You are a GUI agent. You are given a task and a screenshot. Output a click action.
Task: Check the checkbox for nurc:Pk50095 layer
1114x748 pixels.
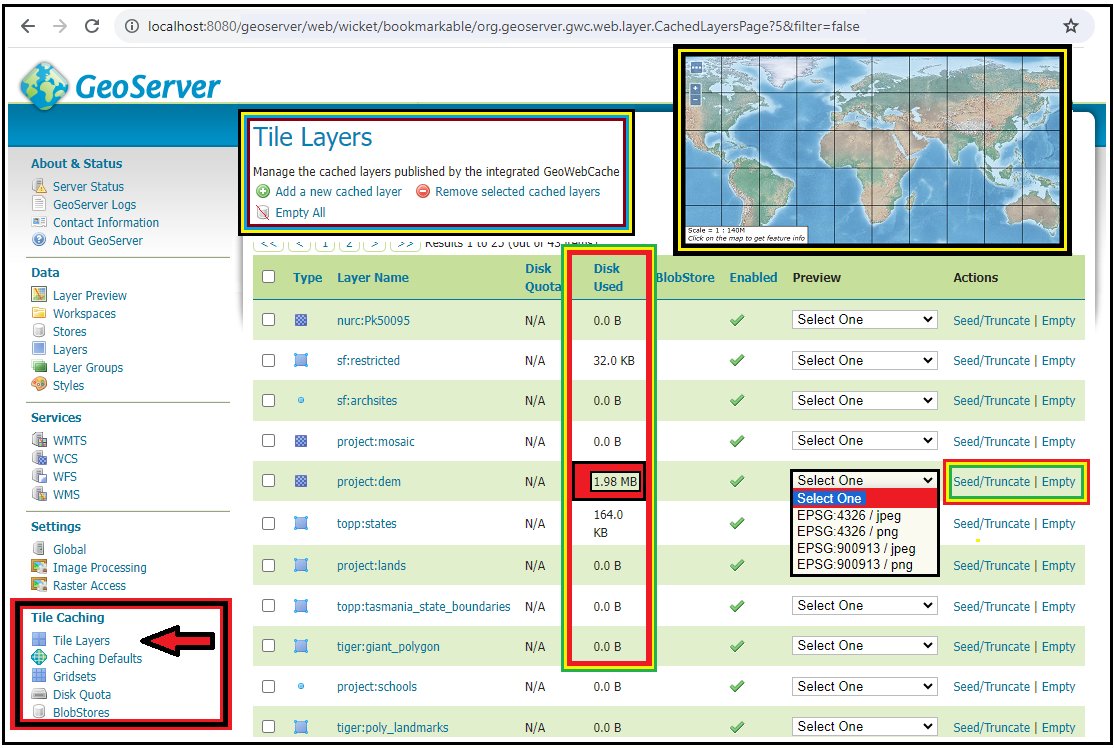coord(268,320)
